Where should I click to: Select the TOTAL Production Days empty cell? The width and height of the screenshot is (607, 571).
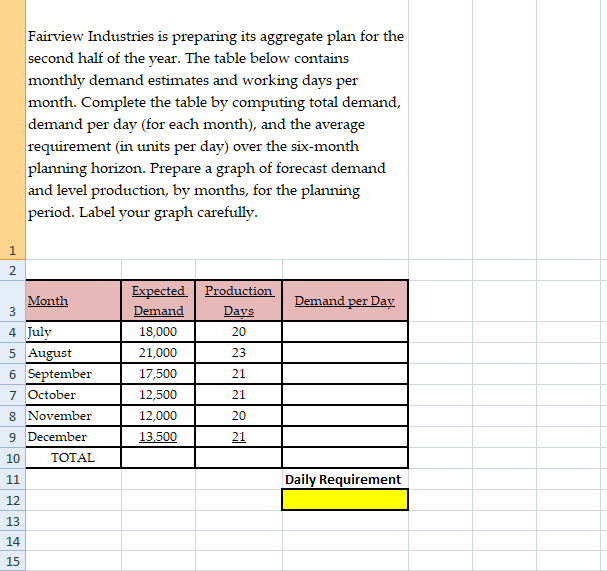click(239, 458)
